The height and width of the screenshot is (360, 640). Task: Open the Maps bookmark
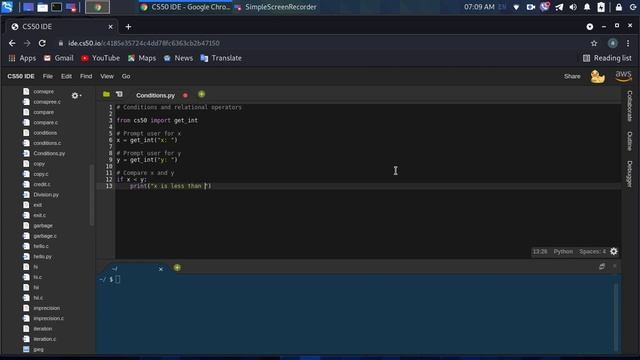(x=142, y=58)
